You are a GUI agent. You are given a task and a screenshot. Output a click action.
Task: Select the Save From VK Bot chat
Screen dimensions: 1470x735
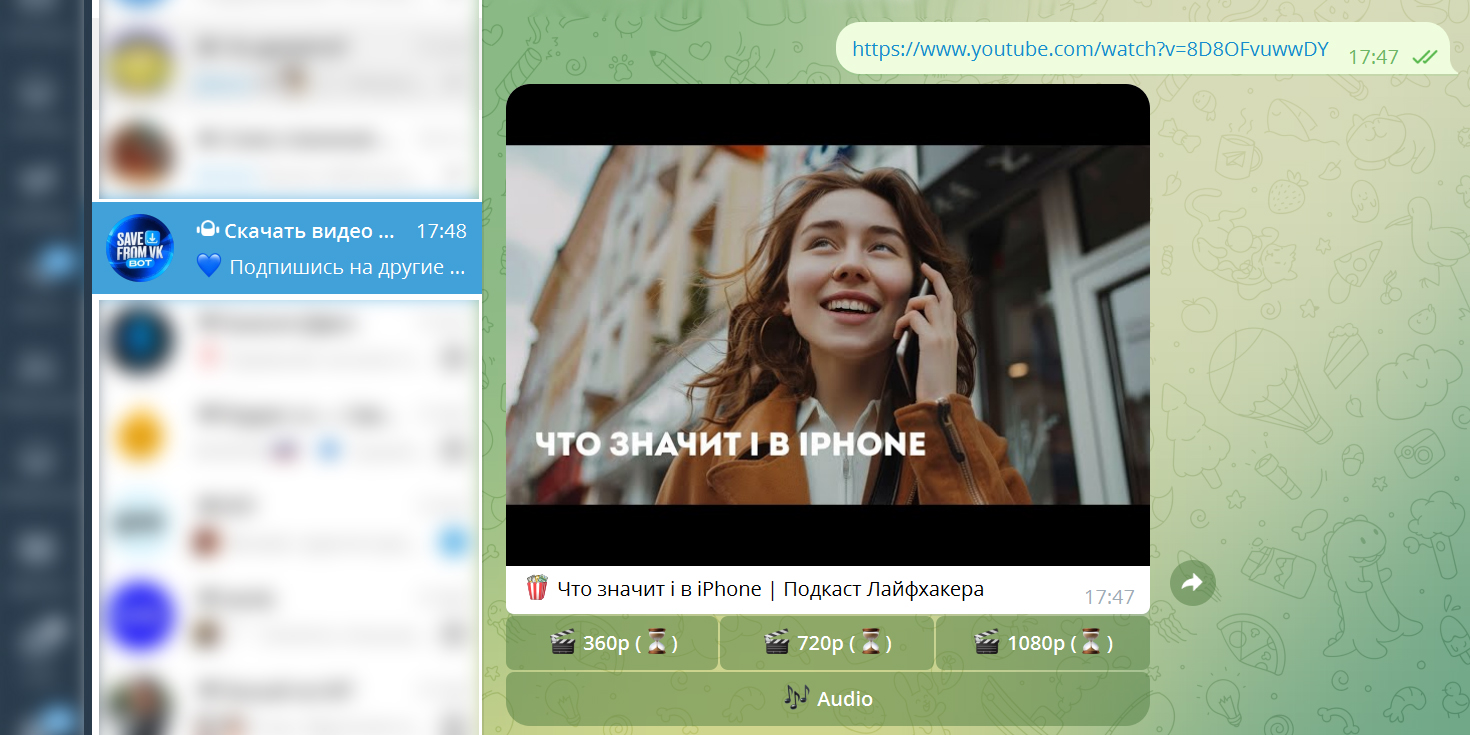click(287, 248)
